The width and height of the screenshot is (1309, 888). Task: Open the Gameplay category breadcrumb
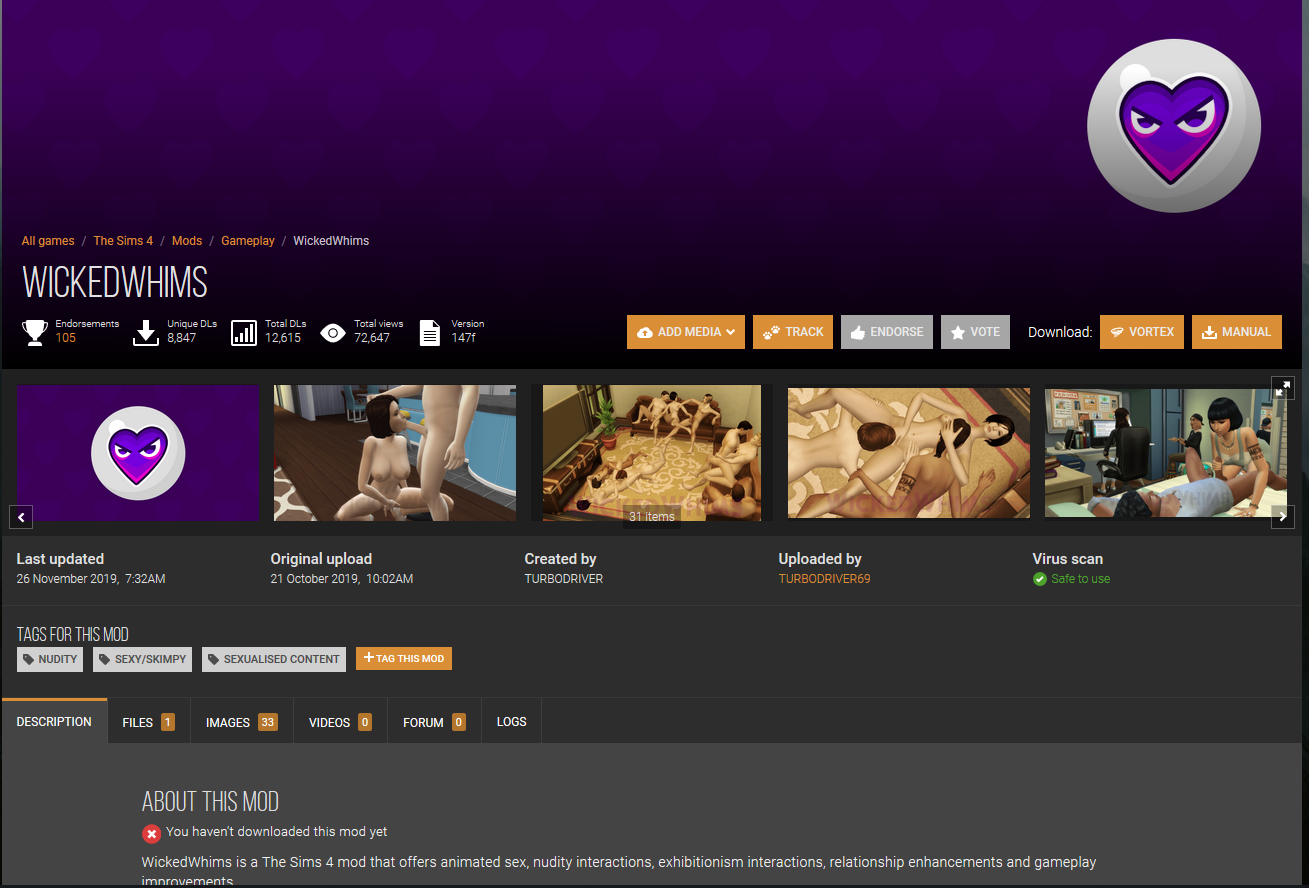248,241
